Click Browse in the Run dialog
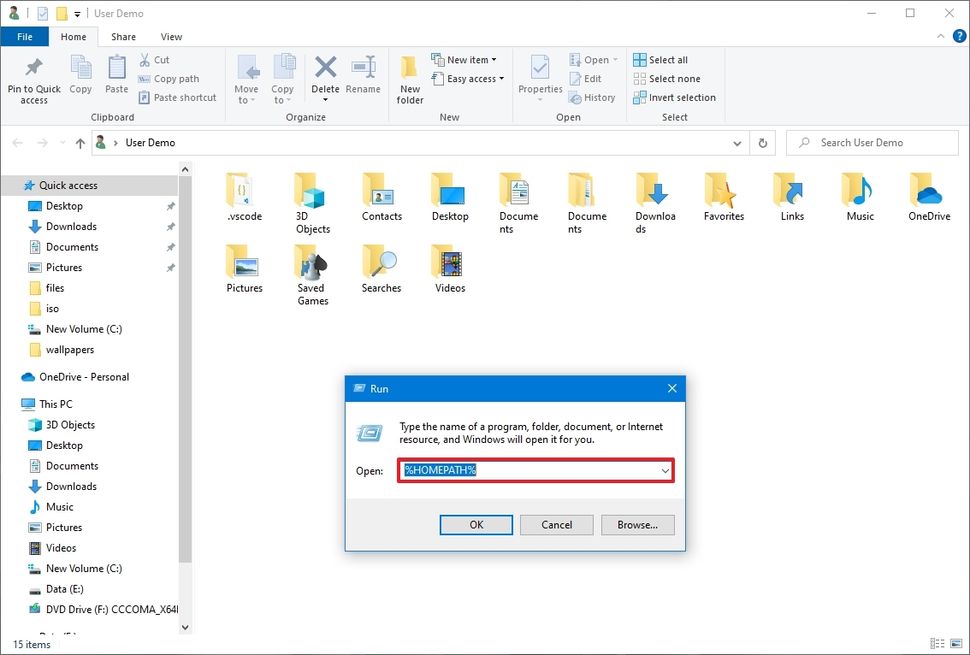The image size is (970, 655). click(637, 524)
